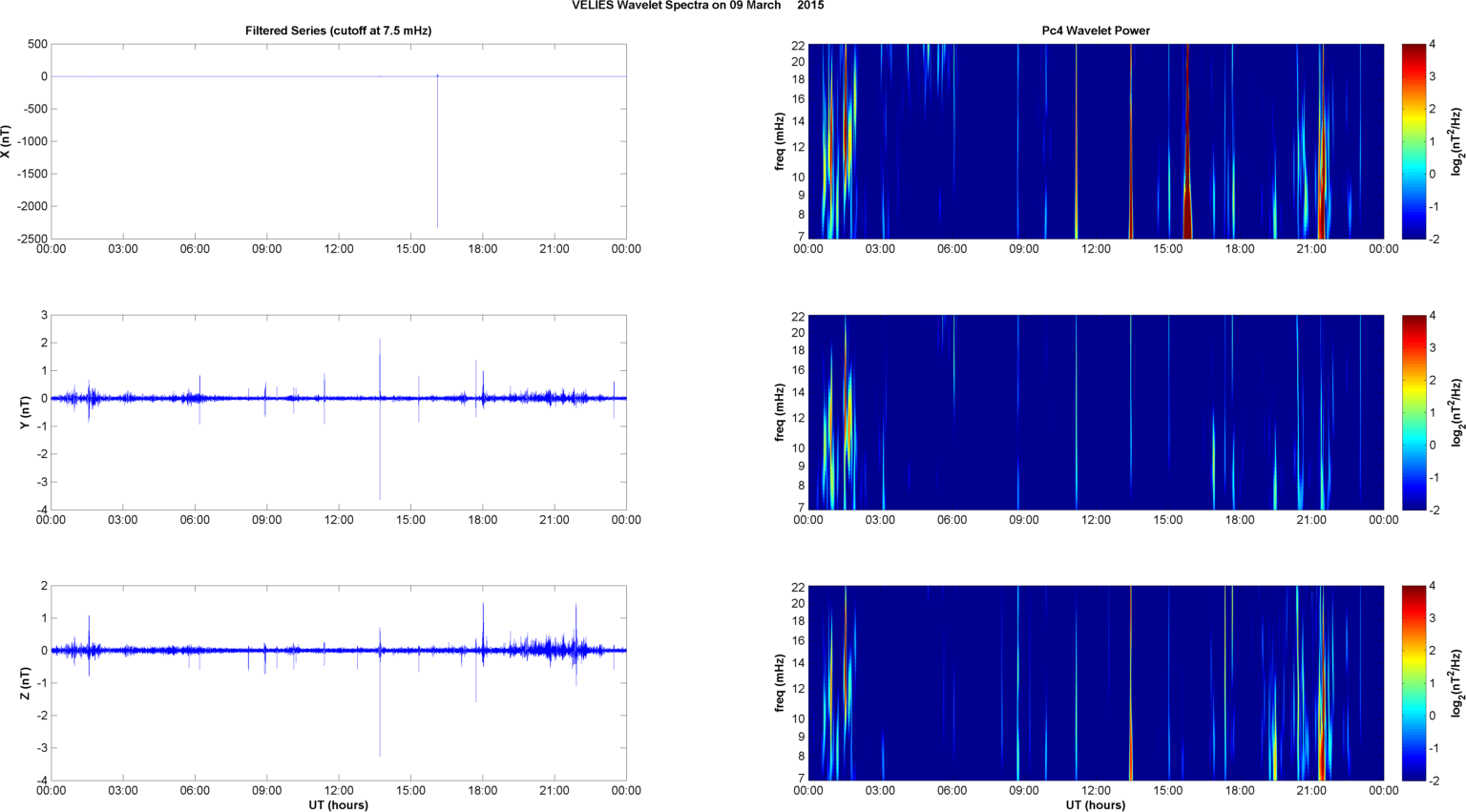
Task: Click the bottom-right wavelet colorbar
Action: coord(1414,683)
